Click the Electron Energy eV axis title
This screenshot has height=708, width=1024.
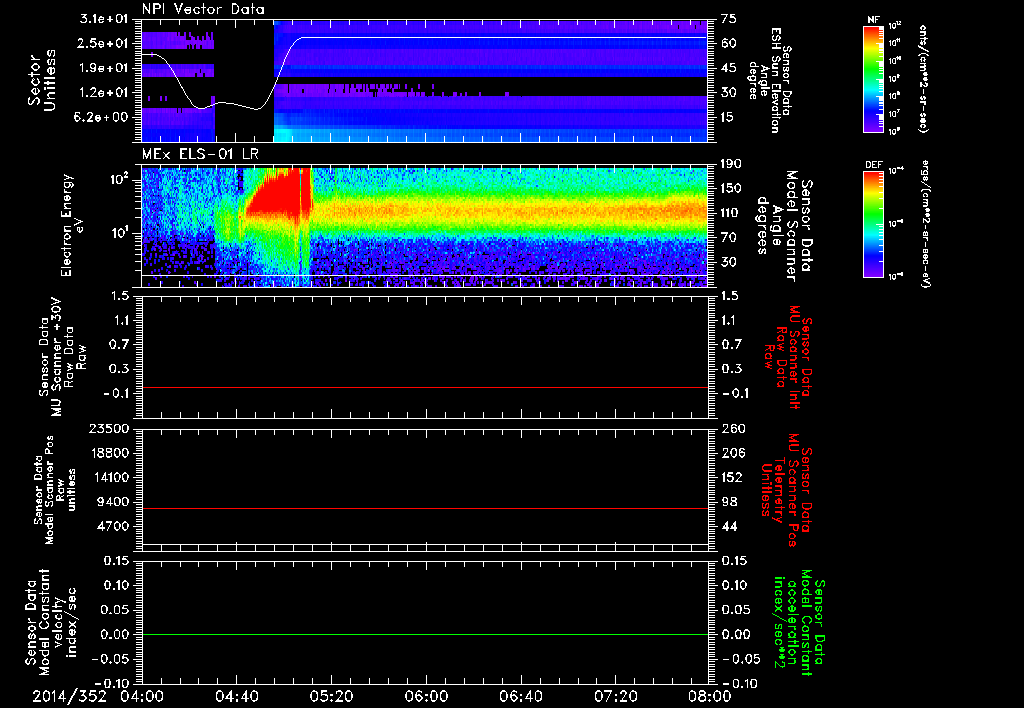click(x=74, y=226)
